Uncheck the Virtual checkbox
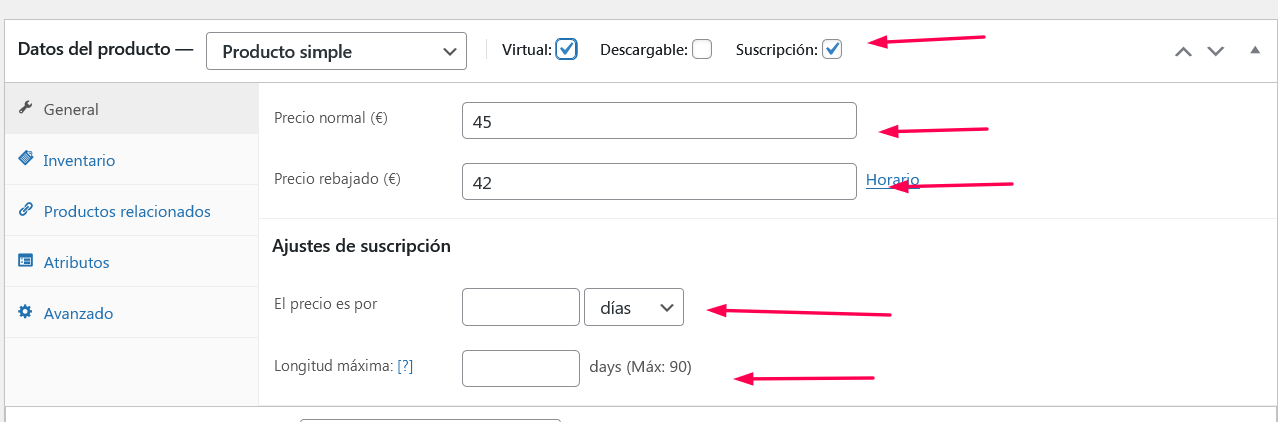Screen dimensions: 1278x422 click(567, 49)
